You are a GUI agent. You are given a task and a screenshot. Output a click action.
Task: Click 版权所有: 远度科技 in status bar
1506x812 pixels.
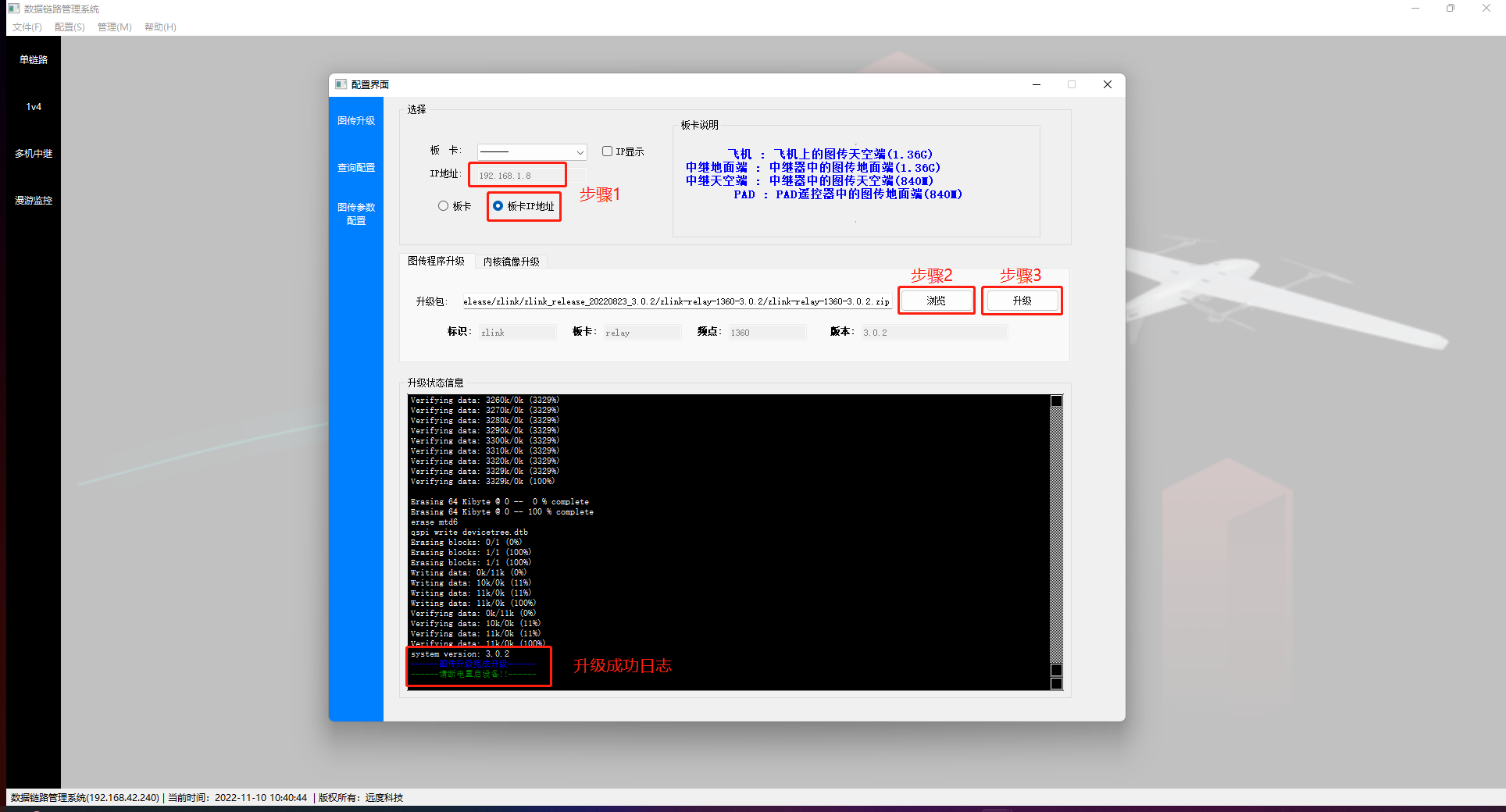point(361,798)
